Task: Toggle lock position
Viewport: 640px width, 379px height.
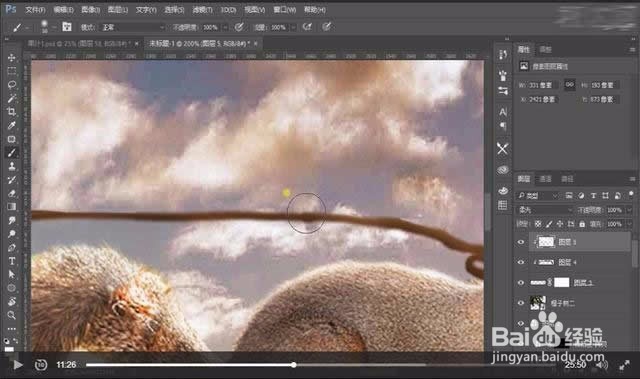Action: click(x=560, y=224)
